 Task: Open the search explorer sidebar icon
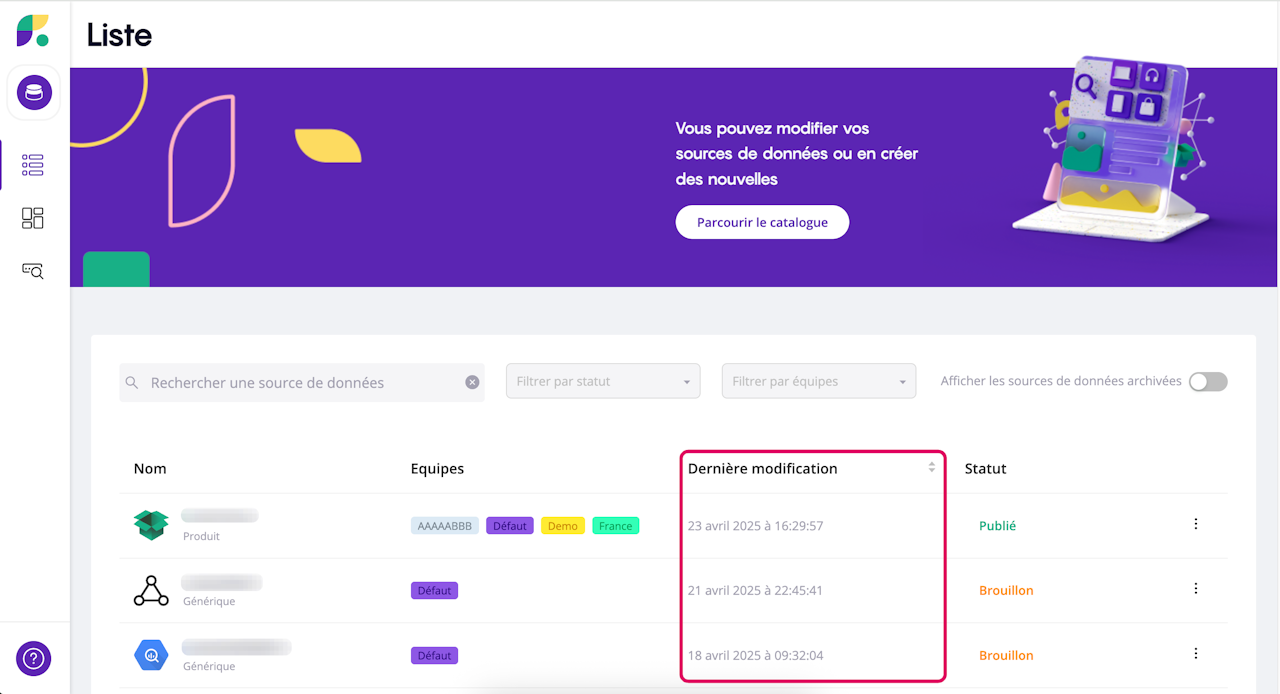click(x=33, y=270)
